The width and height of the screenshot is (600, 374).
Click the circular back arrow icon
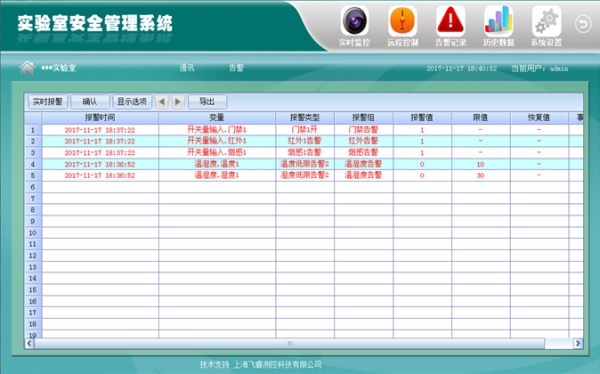click(x=583, y=24)
